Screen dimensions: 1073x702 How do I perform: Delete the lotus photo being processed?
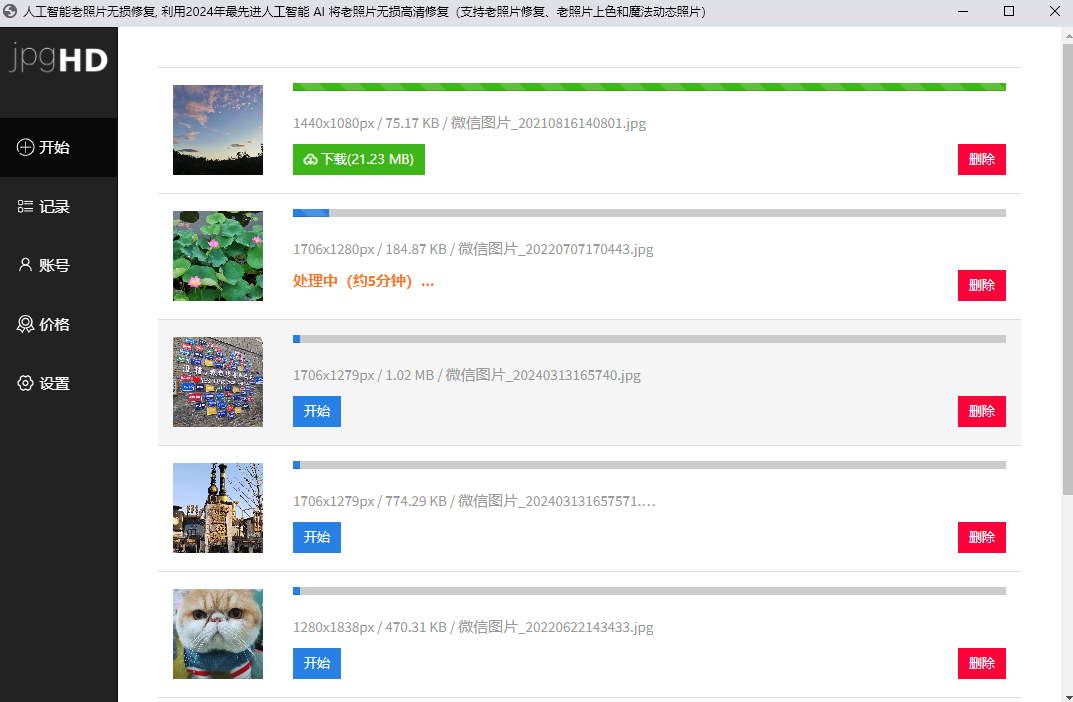click(x=981, y=285)
